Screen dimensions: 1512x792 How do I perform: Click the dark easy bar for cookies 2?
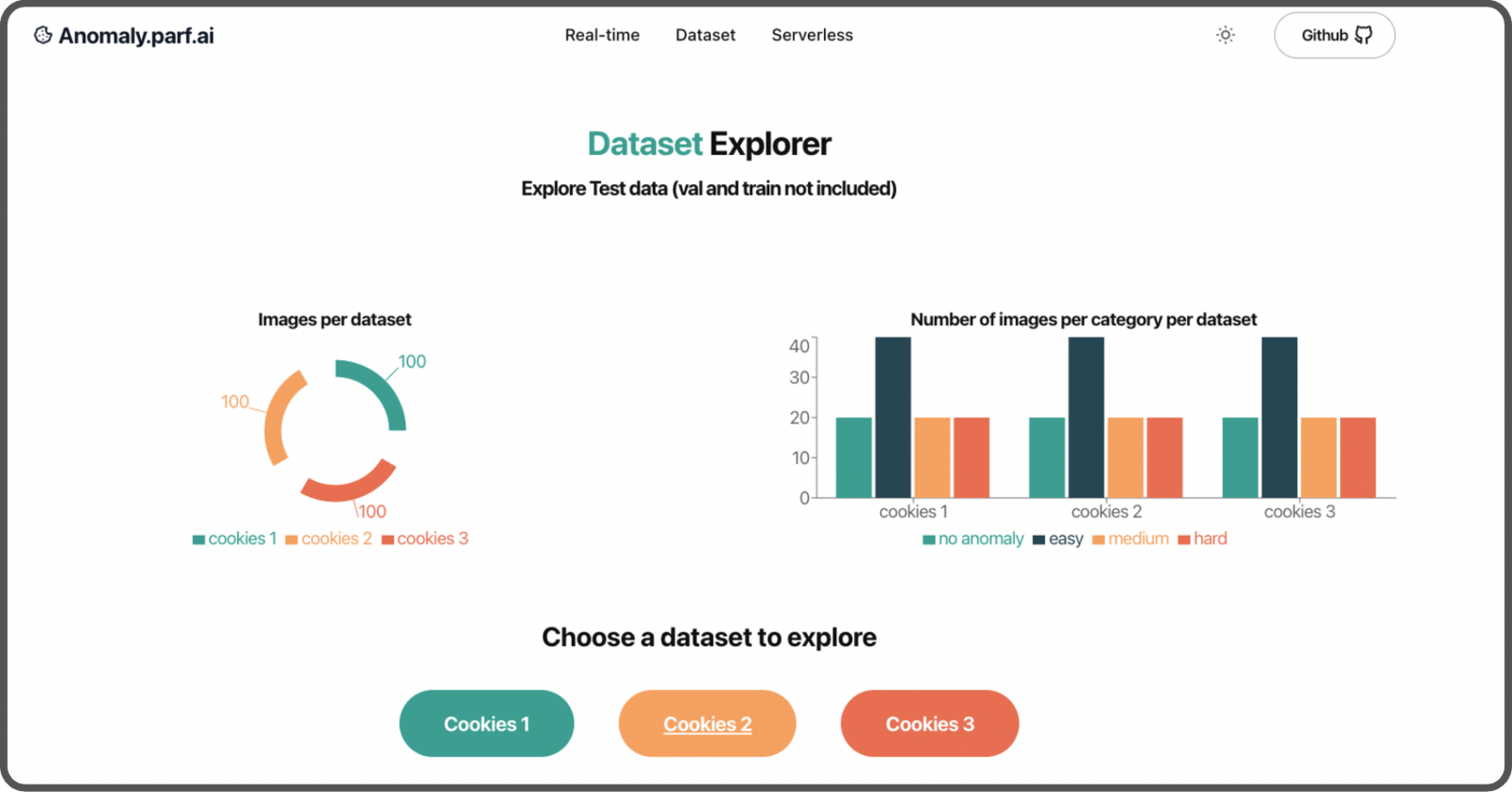click(x=1086, y=417)
